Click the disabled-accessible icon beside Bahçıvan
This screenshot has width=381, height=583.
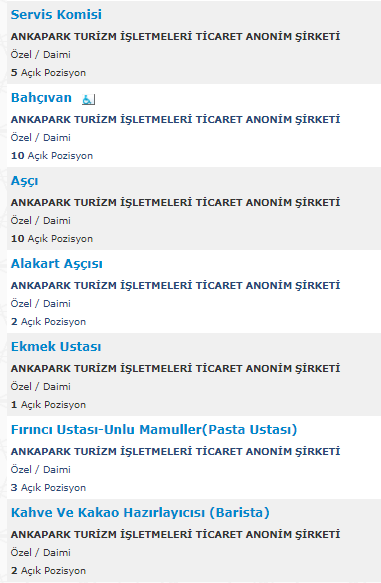point(88,99)
